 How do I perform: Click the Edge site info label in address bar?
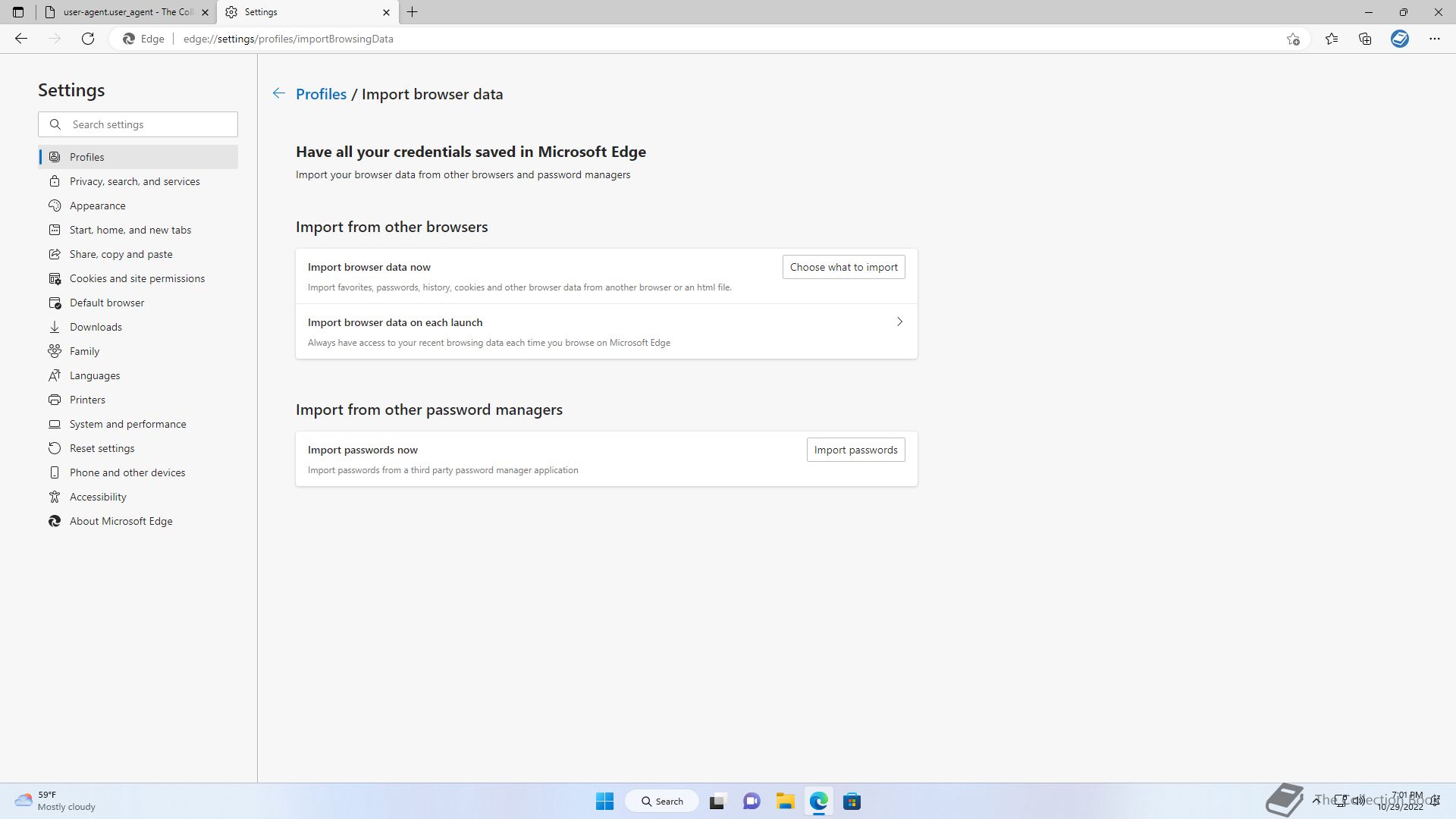144,39
